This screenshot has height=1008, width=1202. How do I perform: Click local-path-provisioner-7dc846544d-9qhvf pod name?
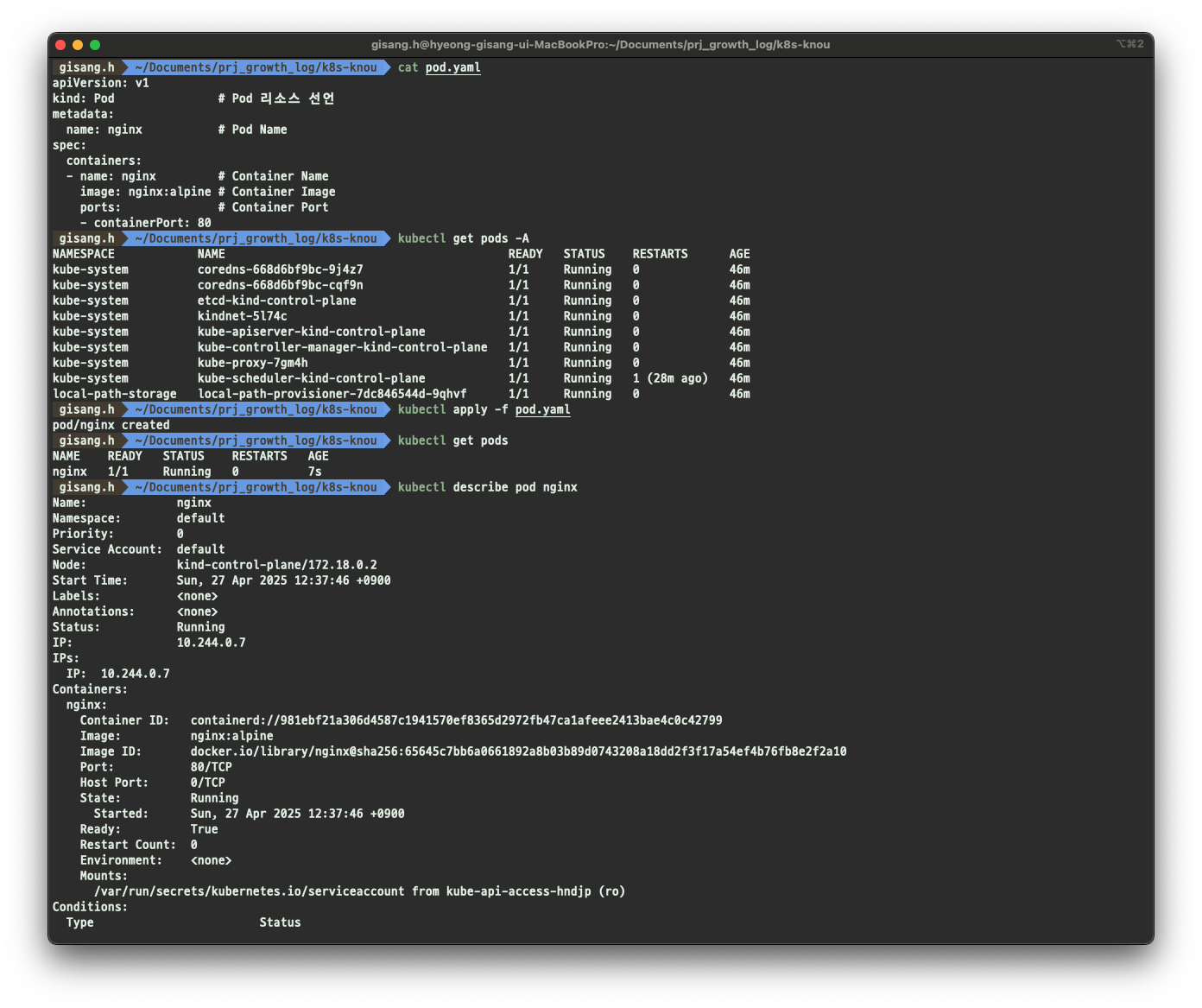[x=332, y=394]
